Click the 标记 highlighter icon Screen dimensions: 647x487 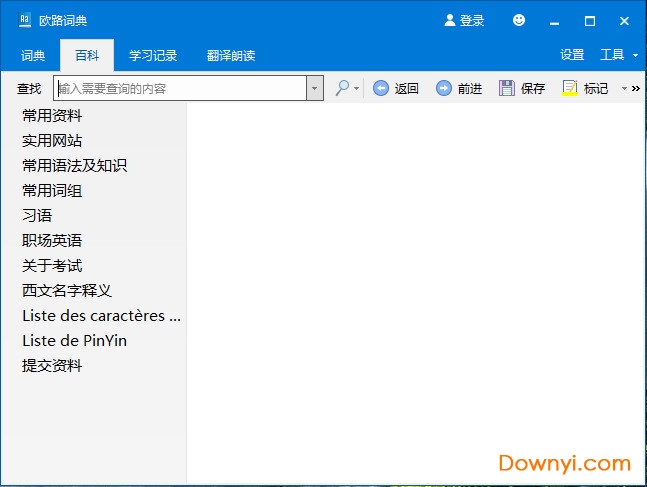[x=570, y=88]
